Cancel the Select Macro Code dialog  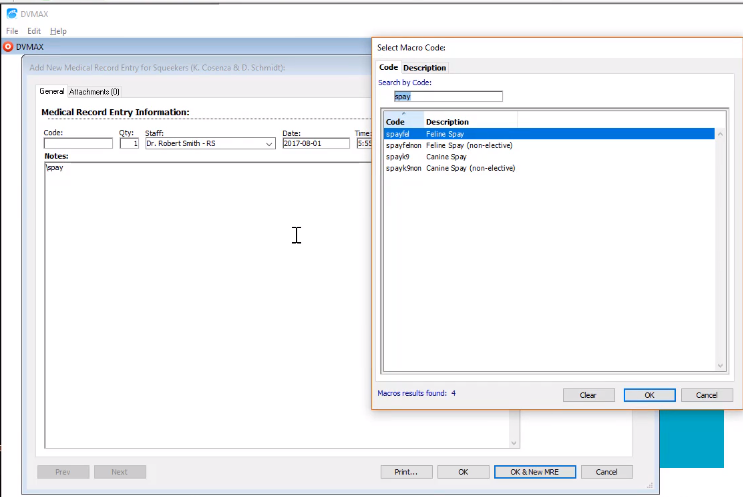707,395
